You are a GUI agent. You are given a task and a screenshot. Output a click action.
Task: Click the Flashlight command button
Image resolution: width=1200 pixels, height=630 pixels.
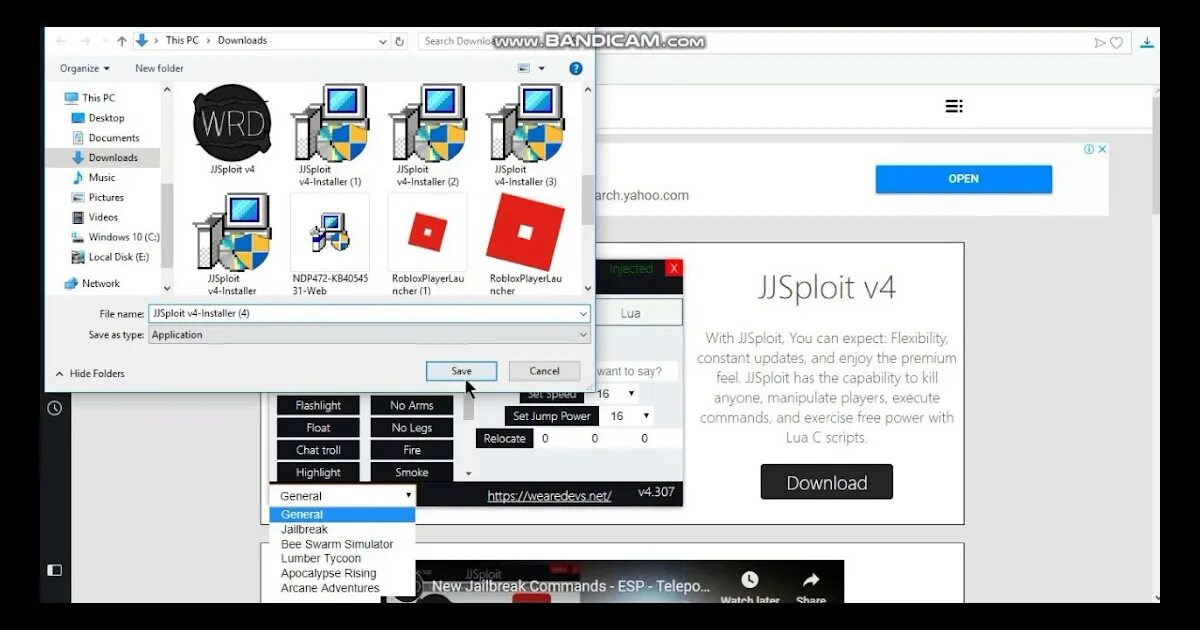click(318, 406)
